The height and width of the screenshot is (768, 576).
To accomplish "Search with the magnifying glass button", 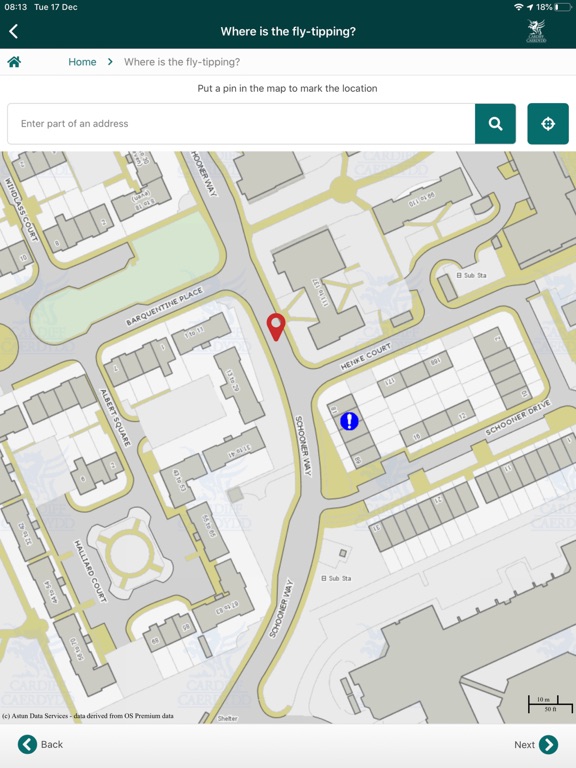I will click(495, 123).
